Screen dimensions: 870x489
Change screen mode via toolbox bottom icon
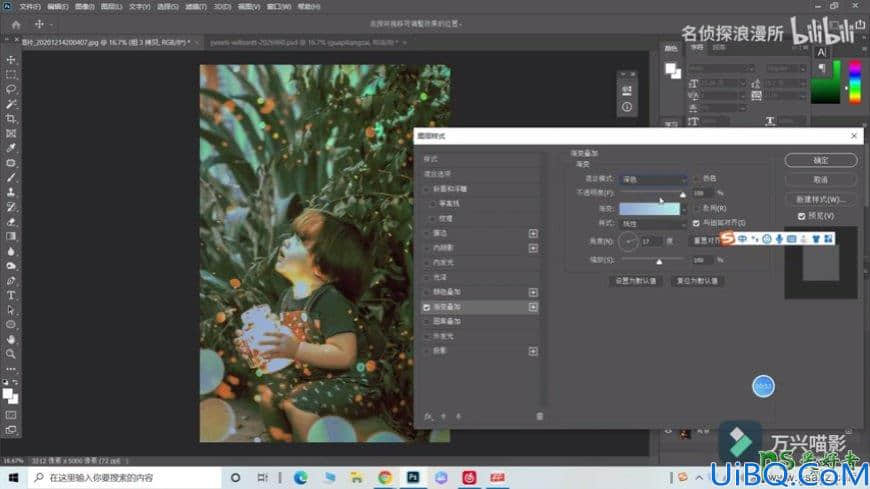[x=11, y=430]
